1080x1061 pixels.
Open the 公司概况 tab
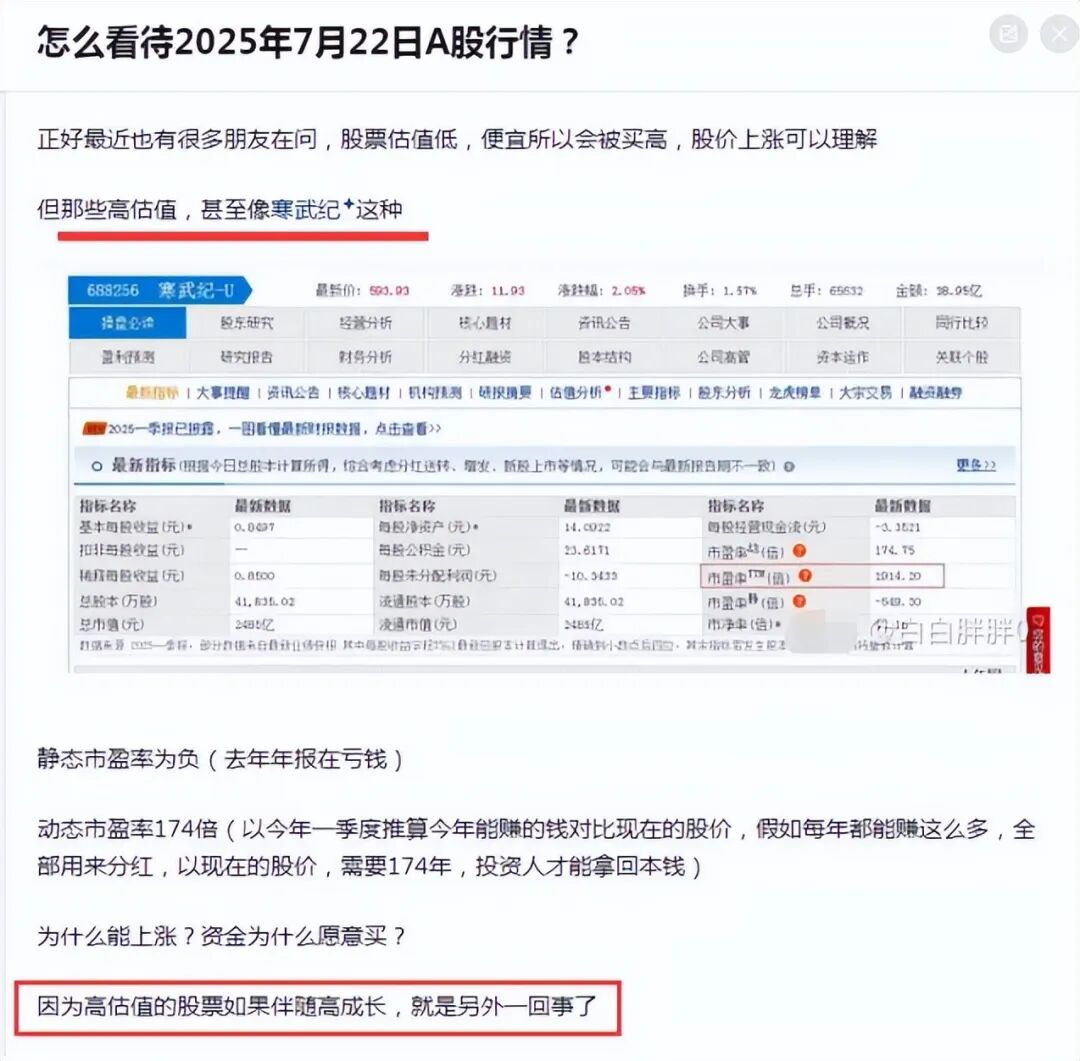click(x=842, y=322)
